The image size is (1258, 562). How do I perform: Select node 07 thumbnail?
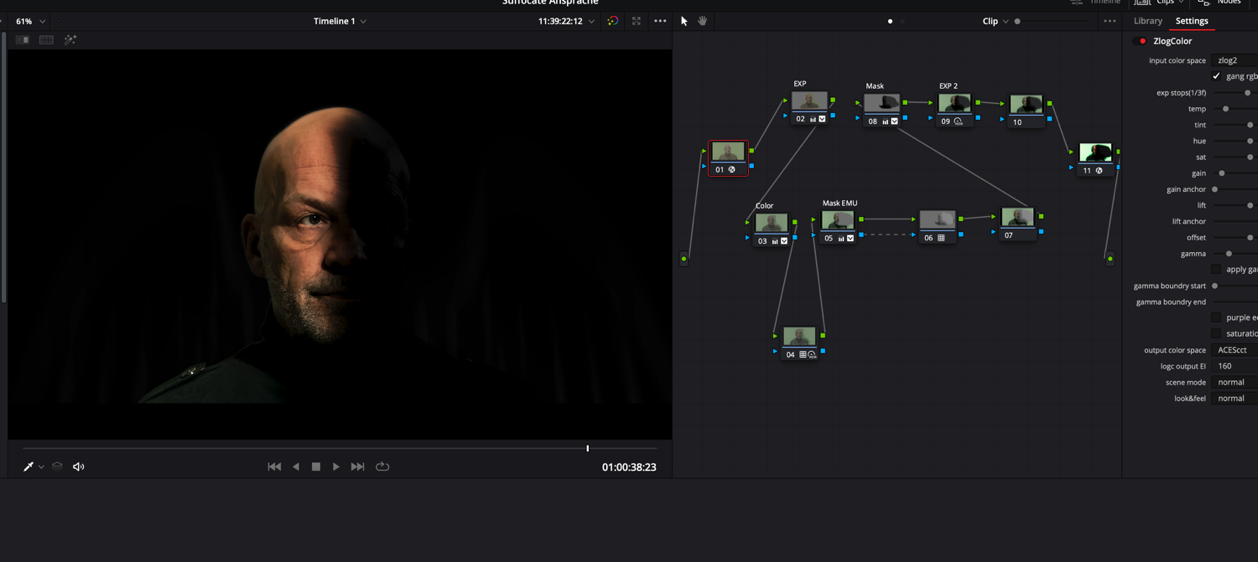pos(1017,218)
